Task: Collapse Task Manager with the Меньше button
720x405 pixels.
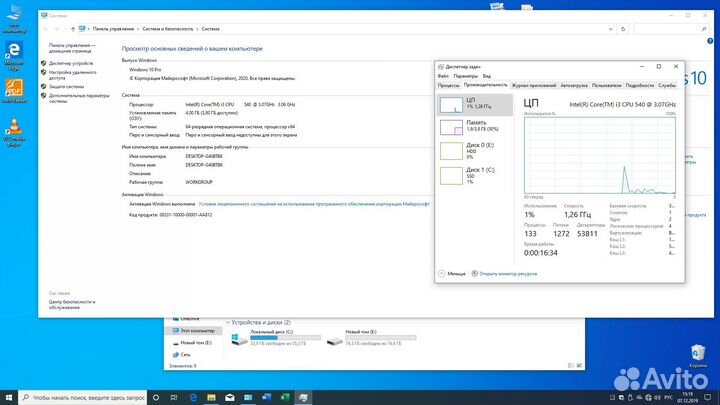Action: 455,273
